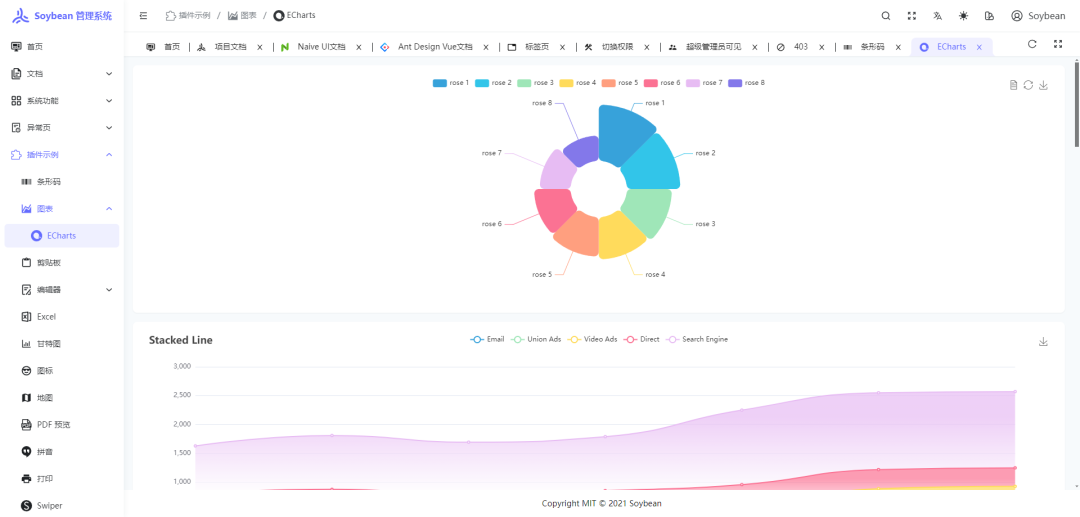
Task: Download the rose chart as an image
Action: click(1043, 85)
